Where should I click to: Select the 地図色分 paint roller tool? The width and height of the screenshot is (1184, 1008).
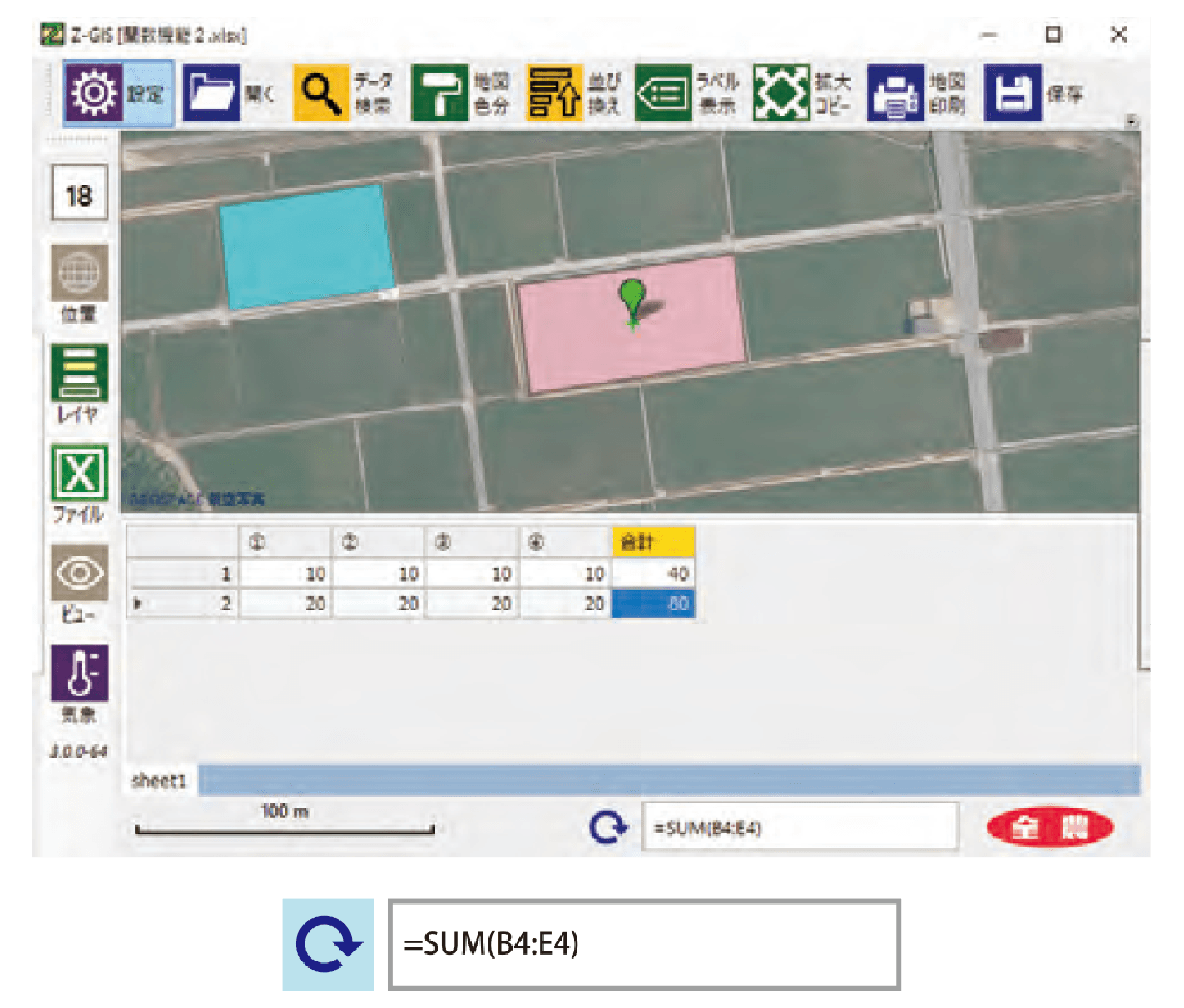pyautogui.click(x=439, y=93)
